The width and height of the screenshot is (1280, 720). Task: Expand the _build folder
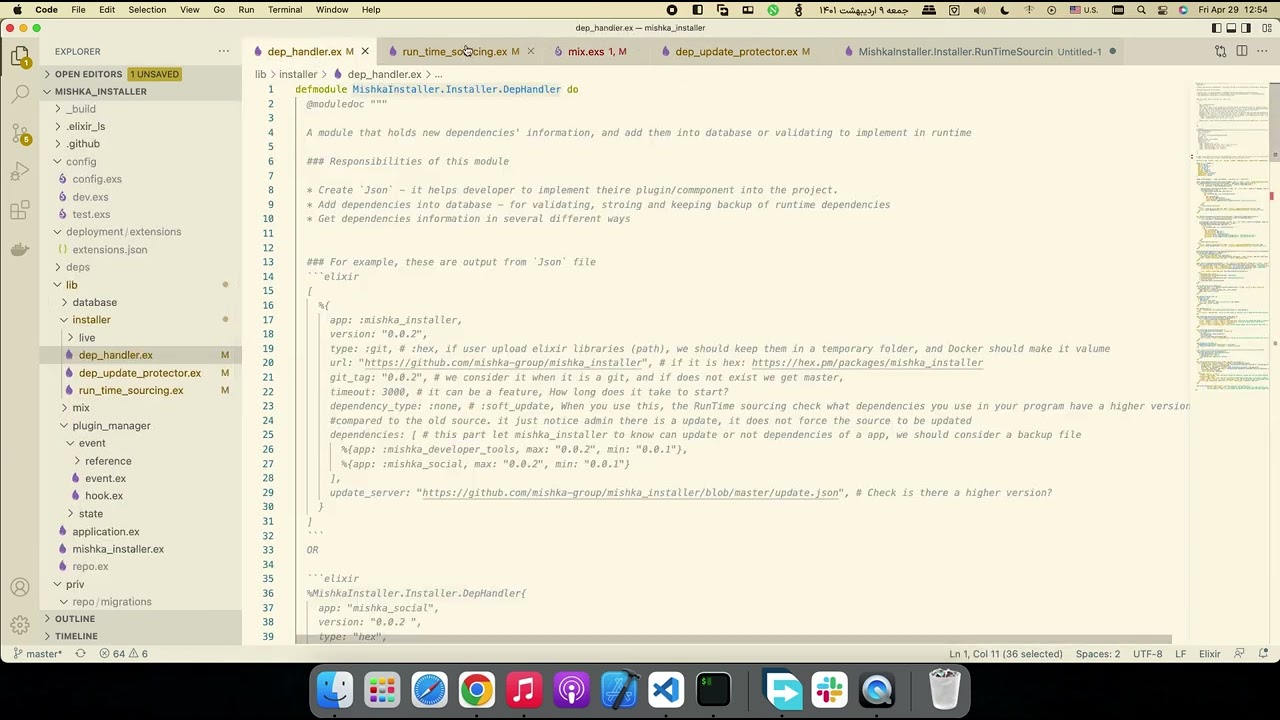[x=141, y=109]
